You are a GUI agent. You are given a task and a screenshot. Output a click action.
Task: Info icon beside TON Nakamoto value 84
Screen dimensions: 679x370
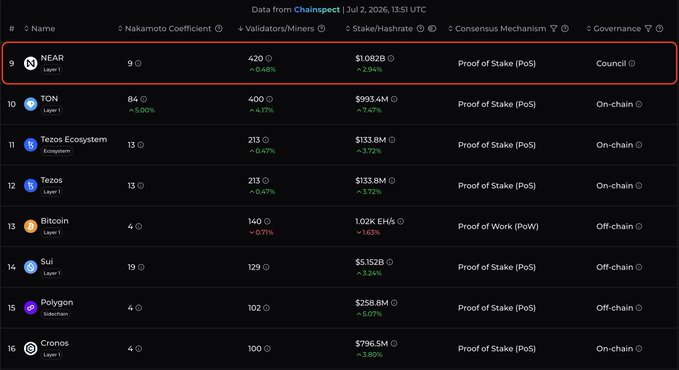click(x=144, y=99)
